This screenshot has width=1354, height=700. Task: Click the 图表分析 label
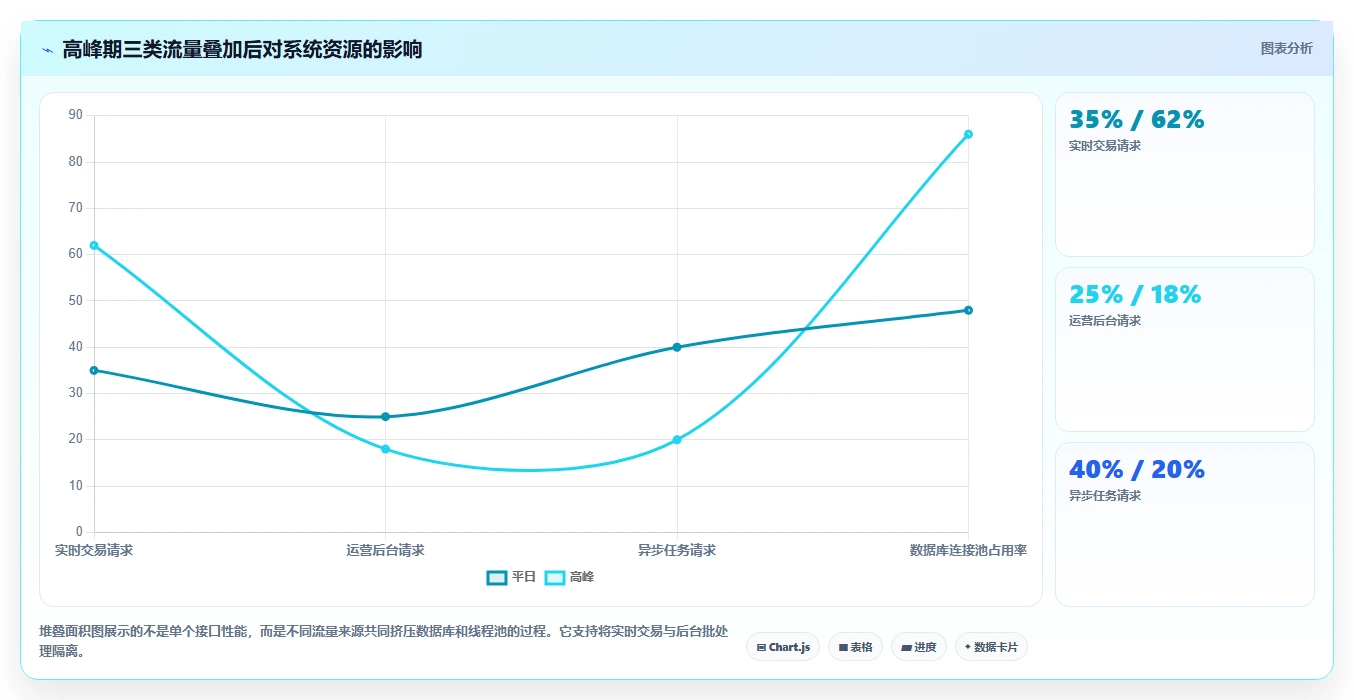[1286, 48]
